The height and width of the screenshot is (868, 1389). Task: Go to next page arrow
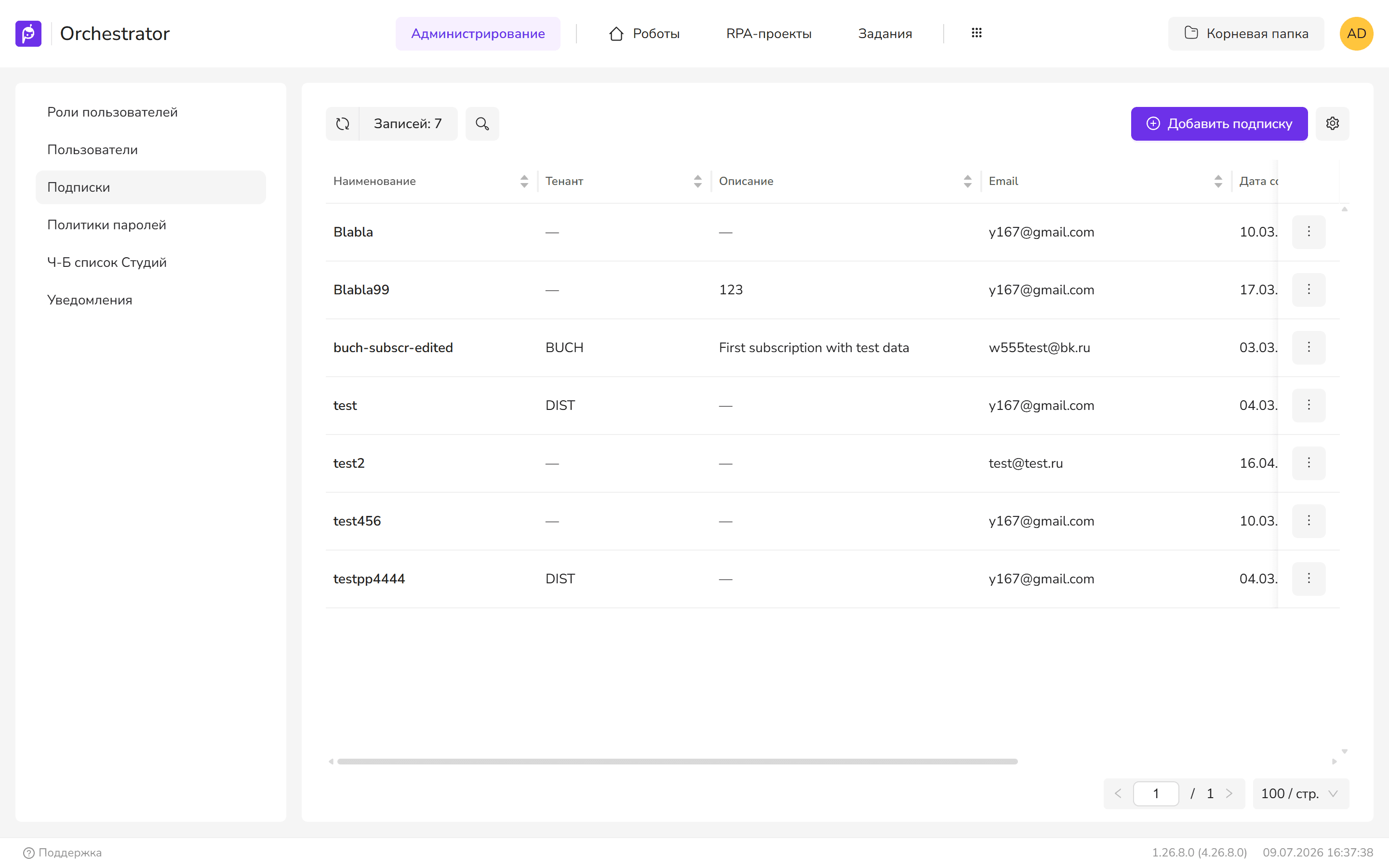[x=1229, y=793]
